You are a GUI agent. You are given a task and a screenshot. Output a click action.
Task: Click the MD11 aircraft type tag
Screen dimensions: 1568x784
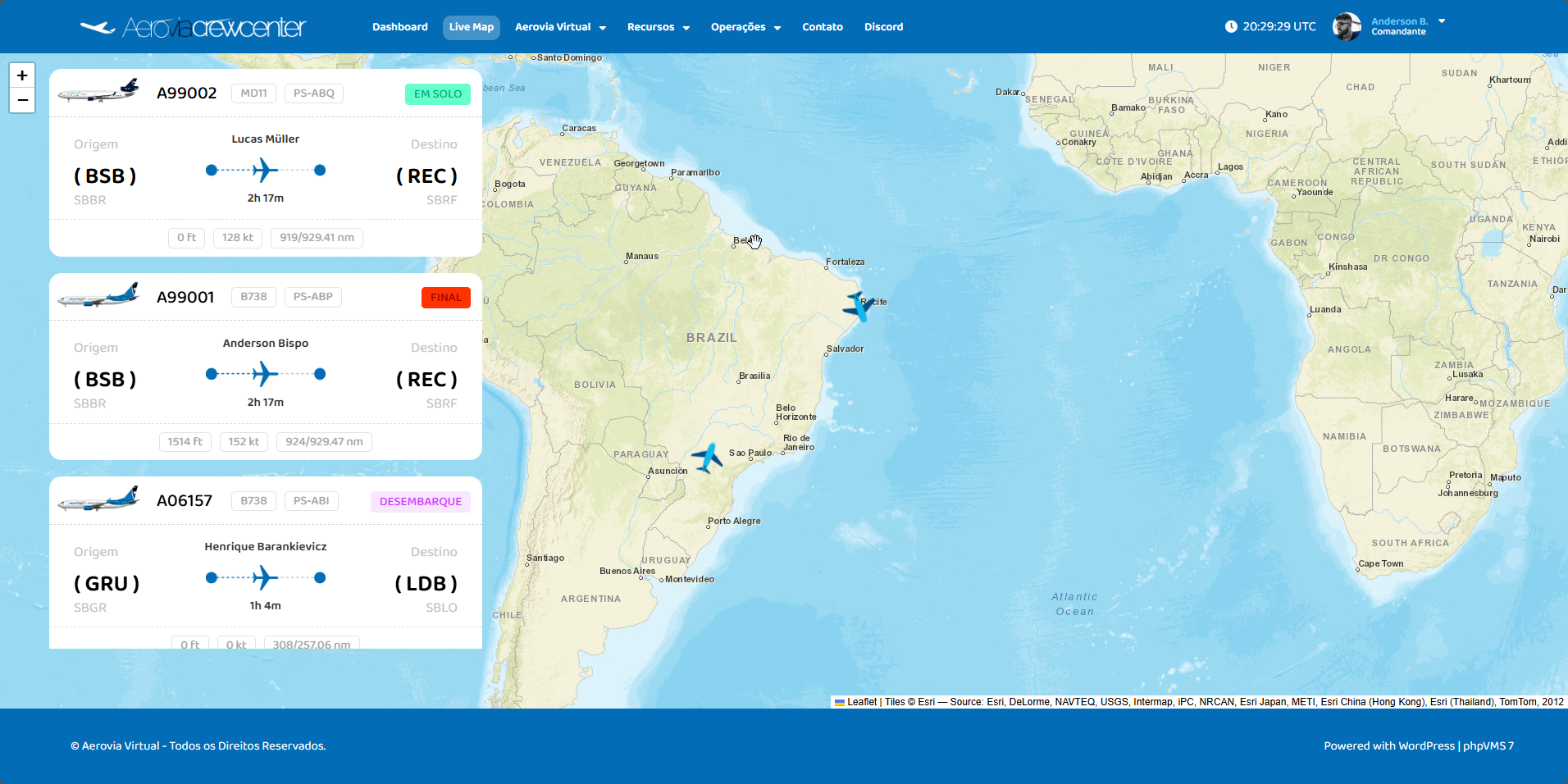click(254, 93)
